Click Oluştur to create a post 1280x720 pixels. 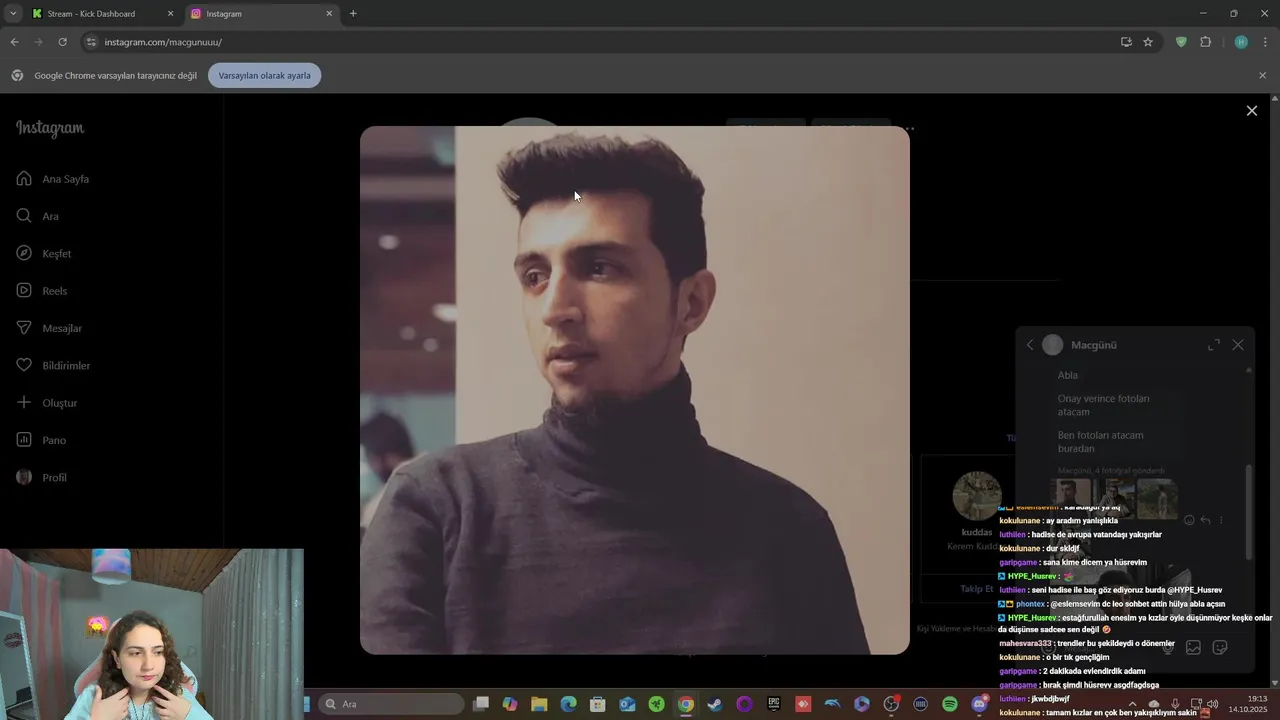[x=47, y=403]
